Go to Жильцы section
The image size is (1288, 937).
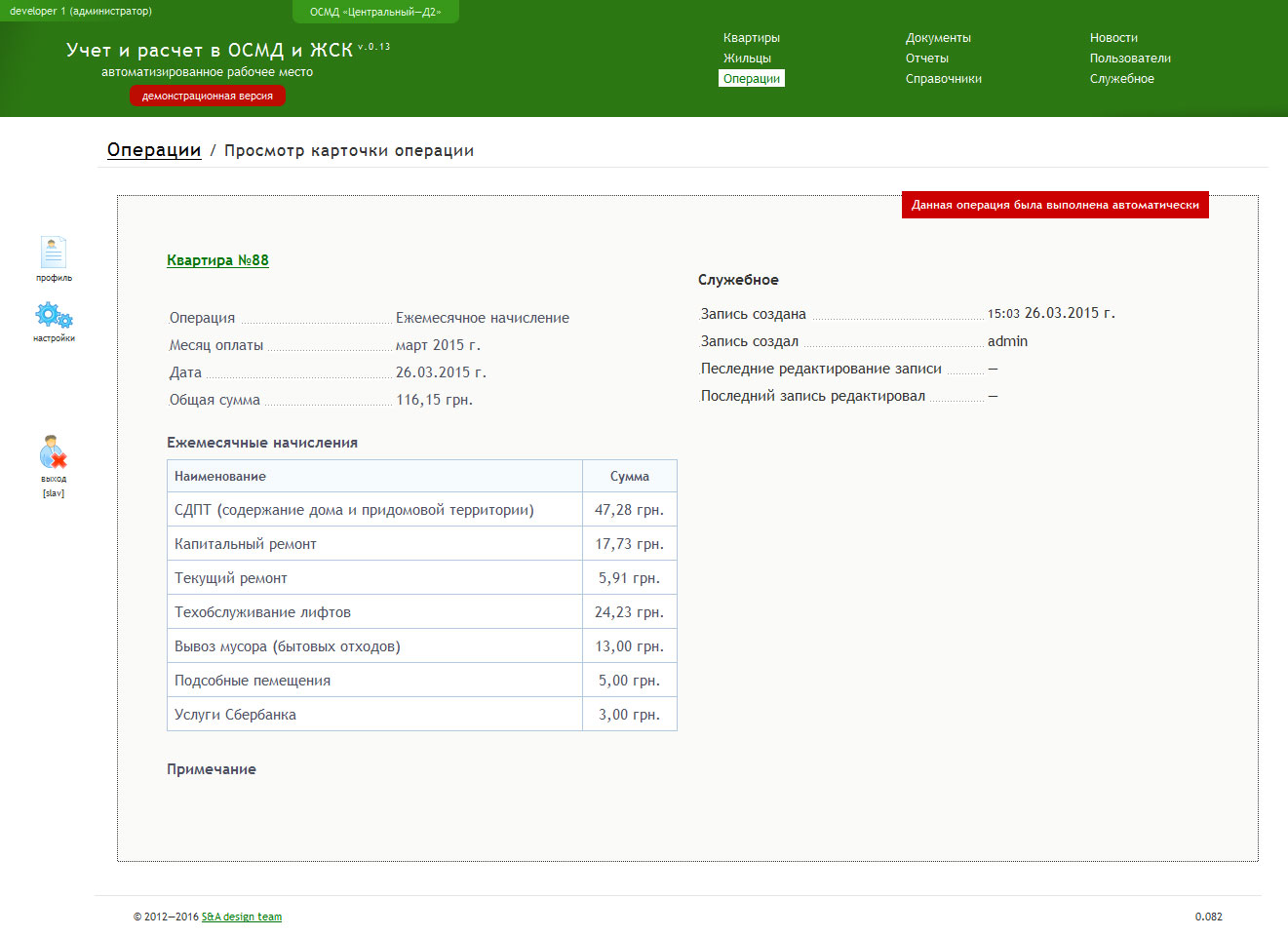coord(747,59)
